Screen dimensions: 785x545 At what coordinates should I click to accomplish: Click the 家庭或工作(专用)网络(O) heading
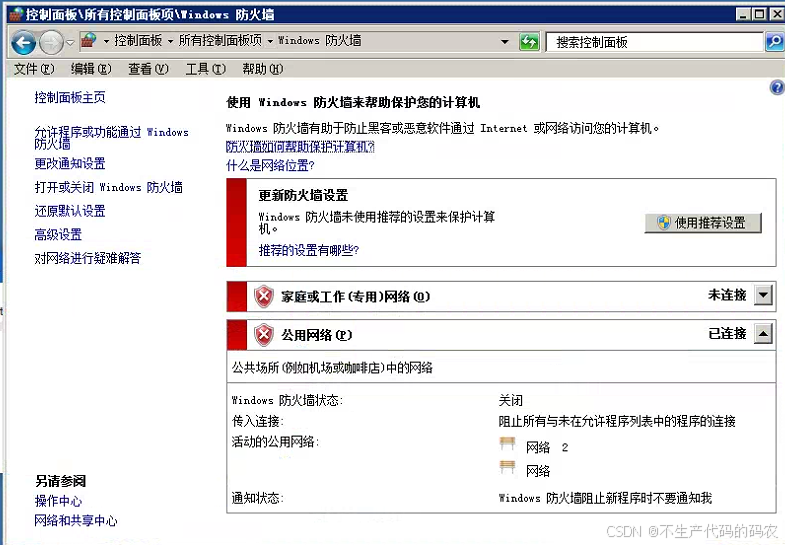[355, 297]
